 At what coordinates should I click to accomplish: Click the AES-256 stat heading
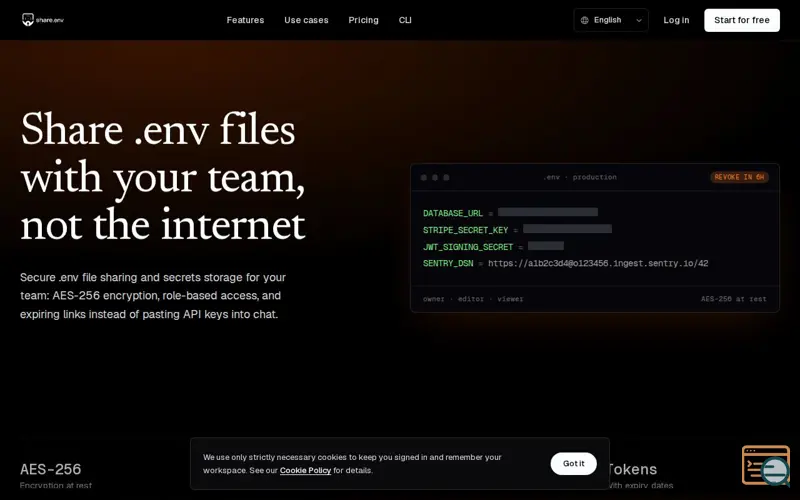click(51, 469)
